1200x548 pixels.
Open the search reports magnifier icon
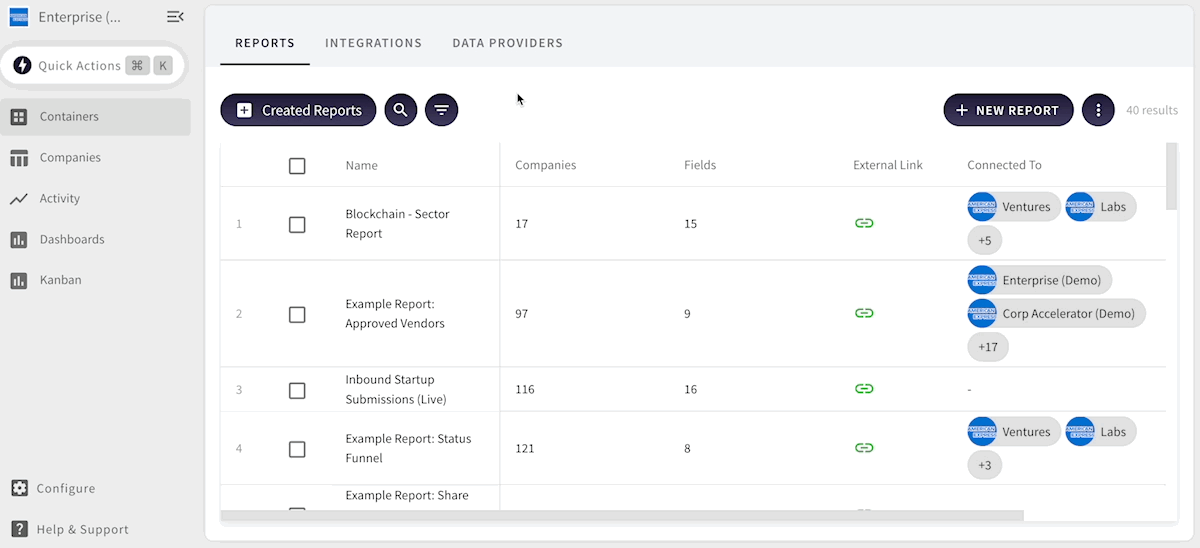(x=401, y=110)
